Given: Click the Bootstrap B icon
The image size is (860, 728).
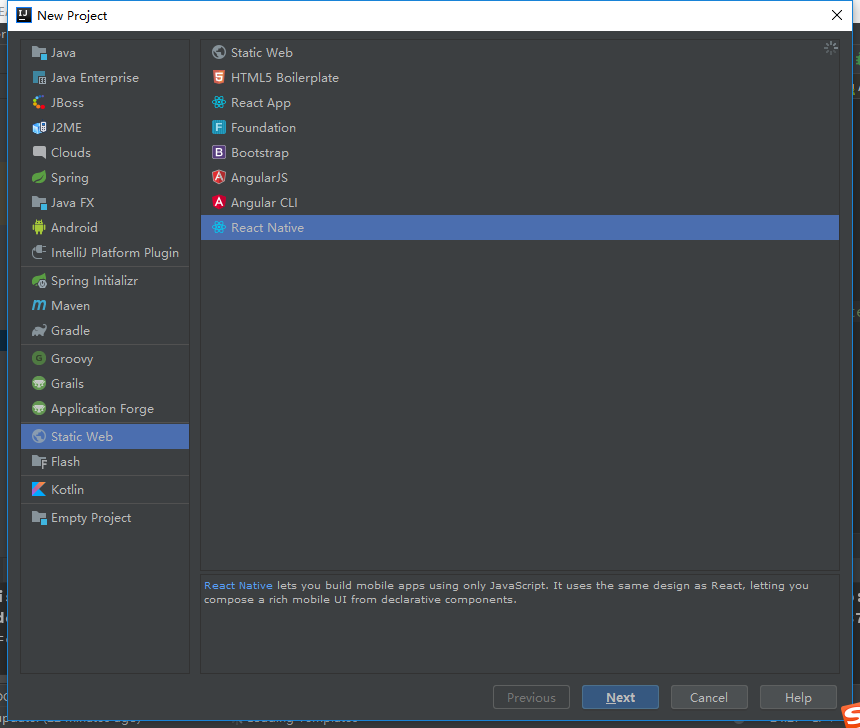Looking at the screenshot, I should [x=219, y=152].
